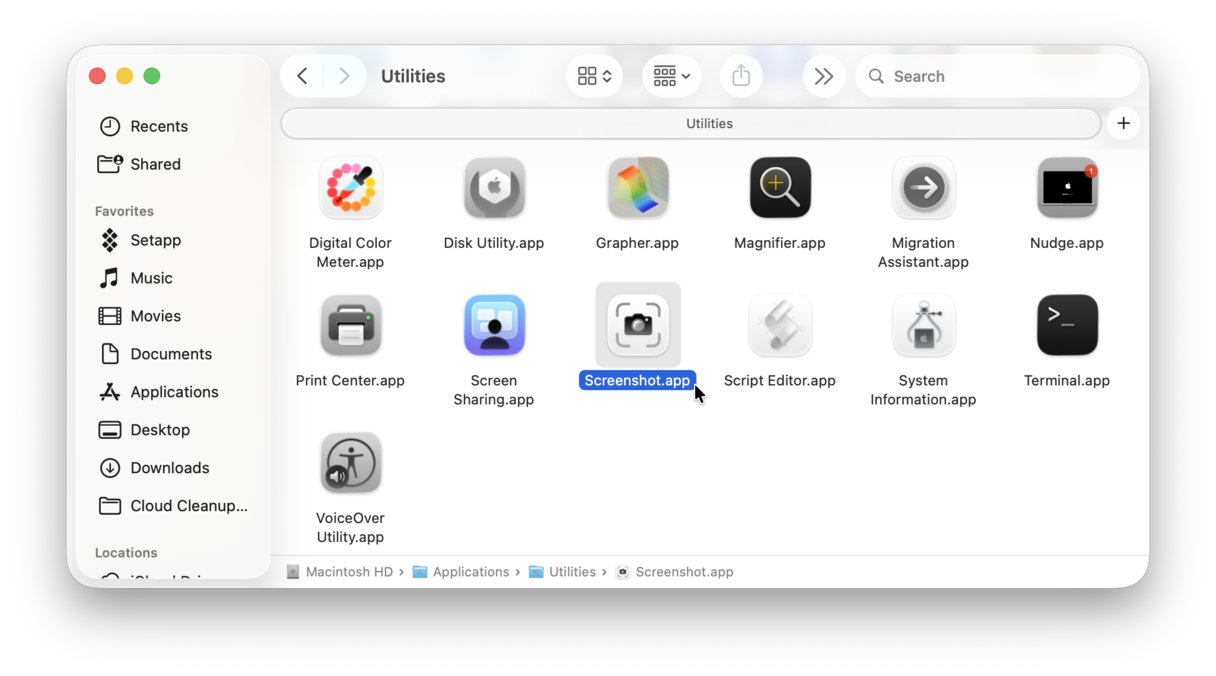Select the Screen Sharing app icon
This screenshot has width=1216, height=676.
click(x=494, y=325)
